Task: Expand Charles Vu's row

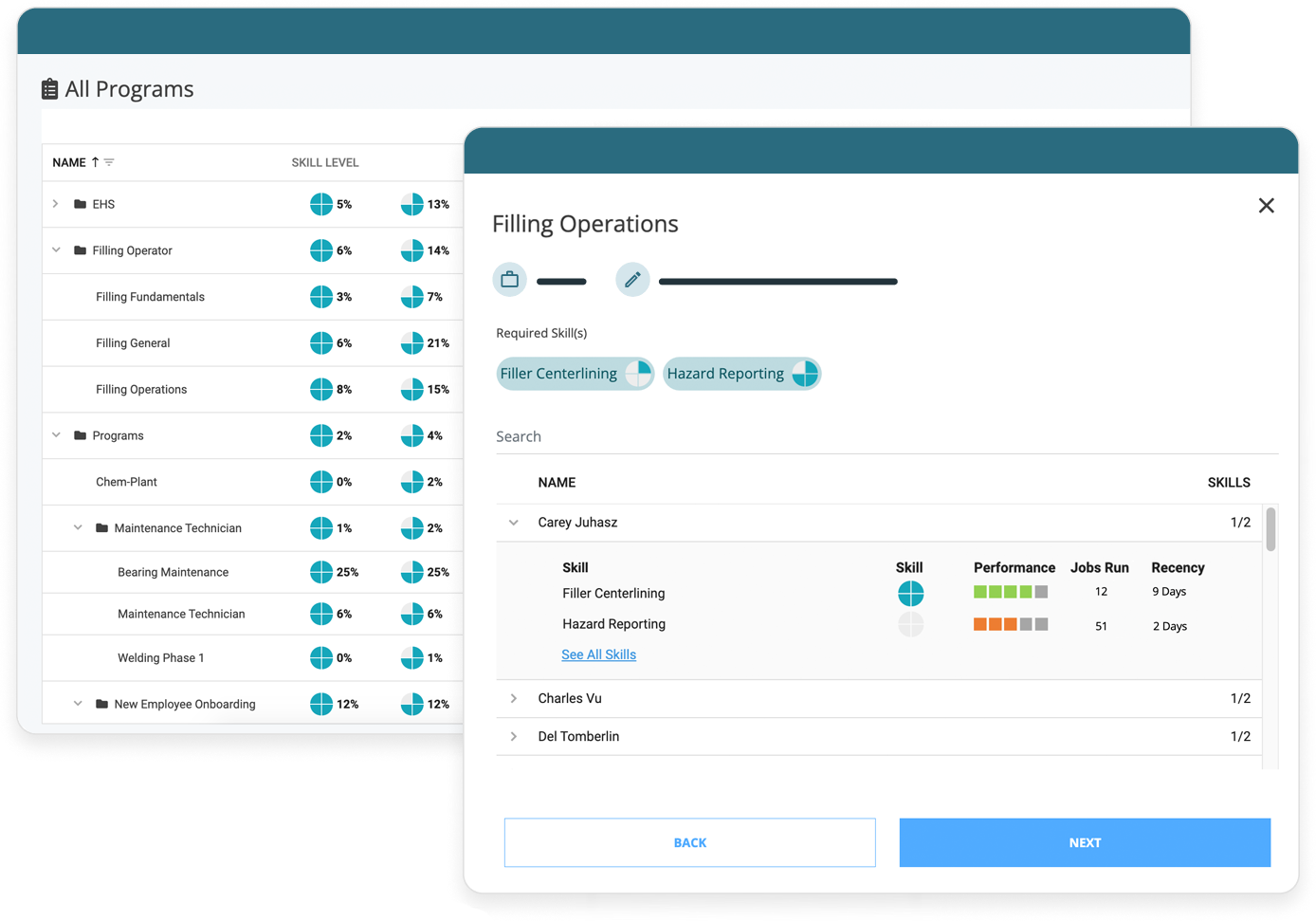Action: pyautogui.click(x=514, y=698)
